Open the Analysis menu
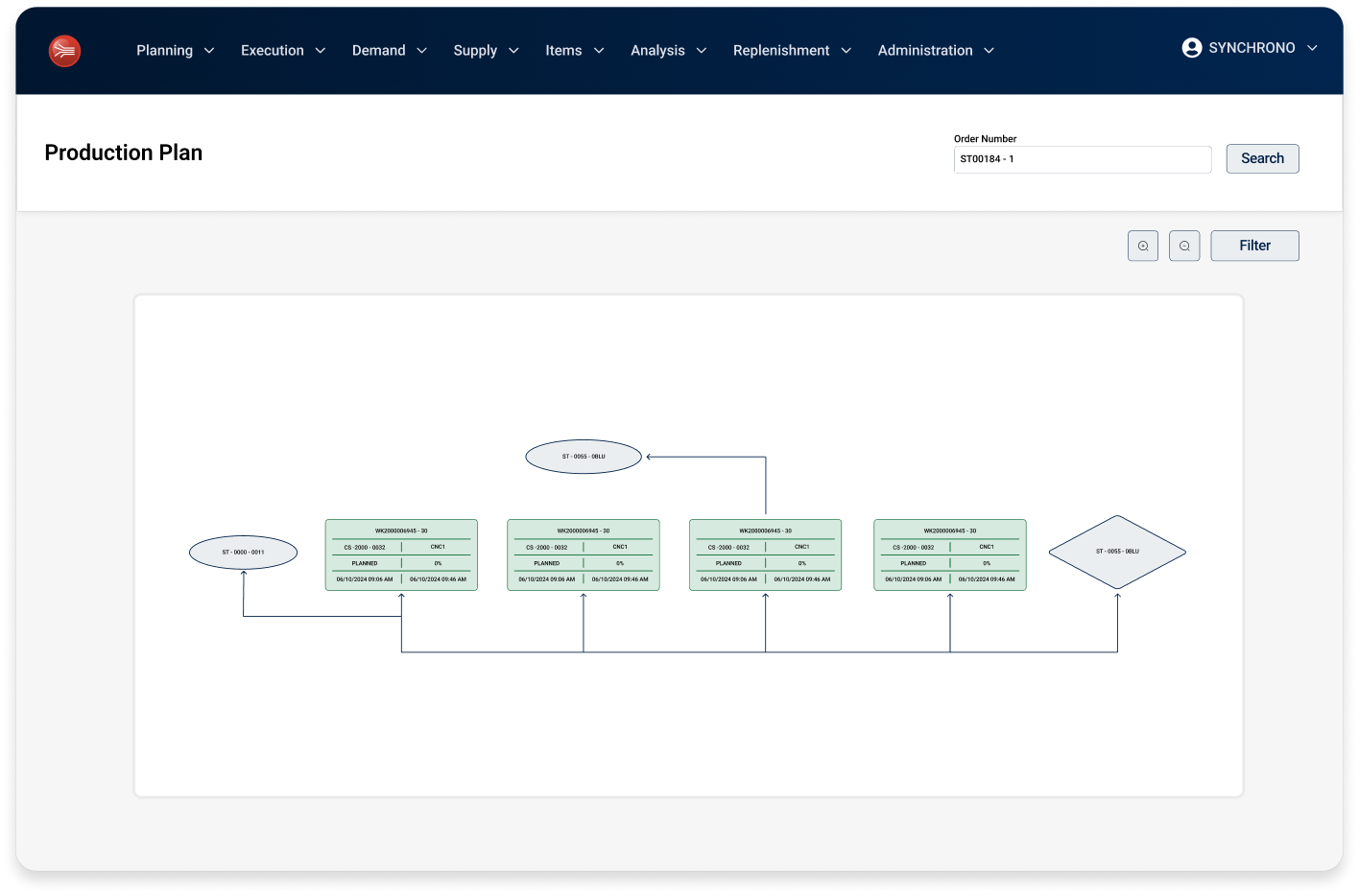 (657, 51)
